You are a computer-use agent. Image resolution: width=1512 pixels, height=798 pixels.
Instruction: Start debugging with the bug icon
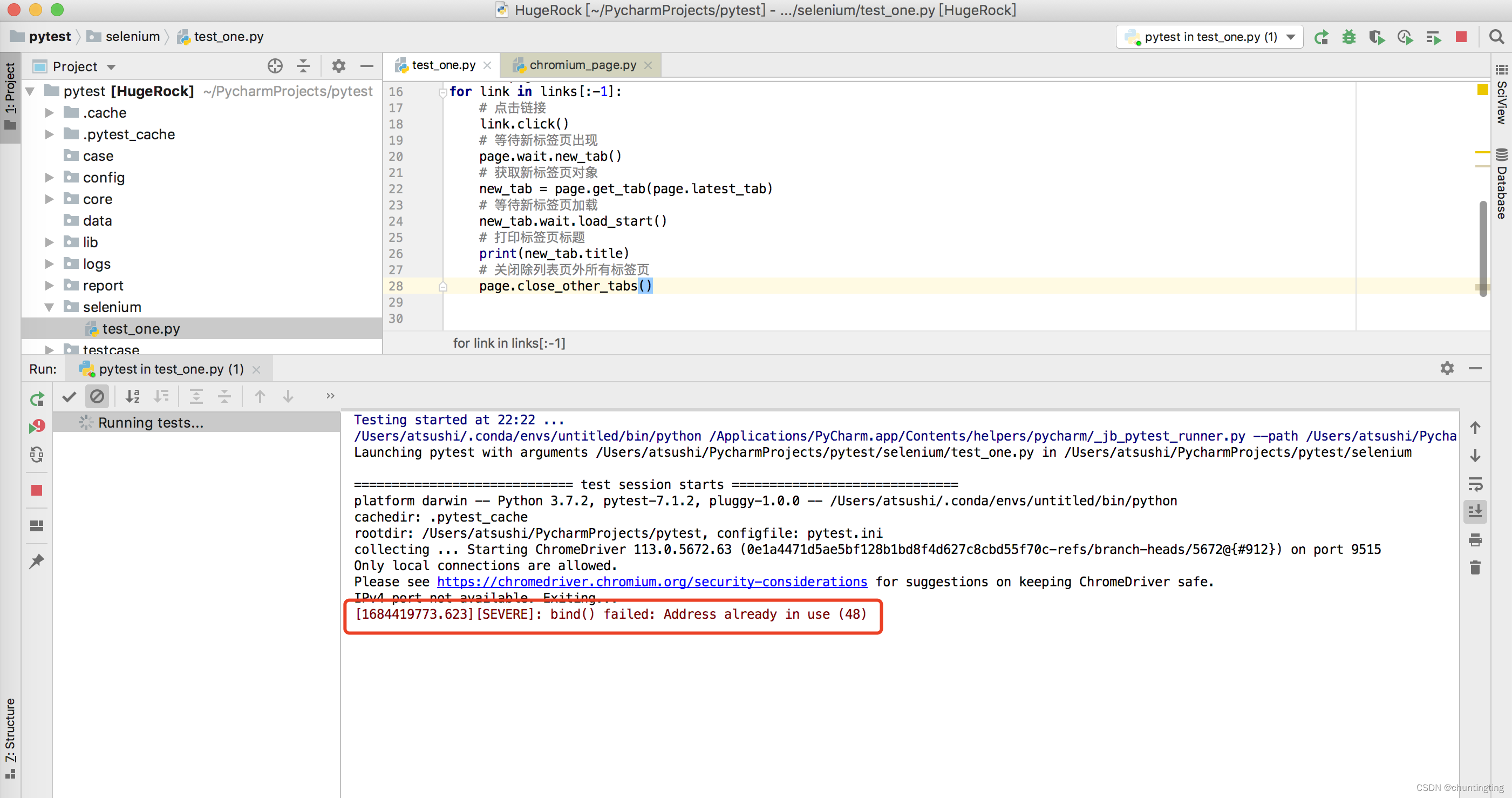tap(1349, 38)
